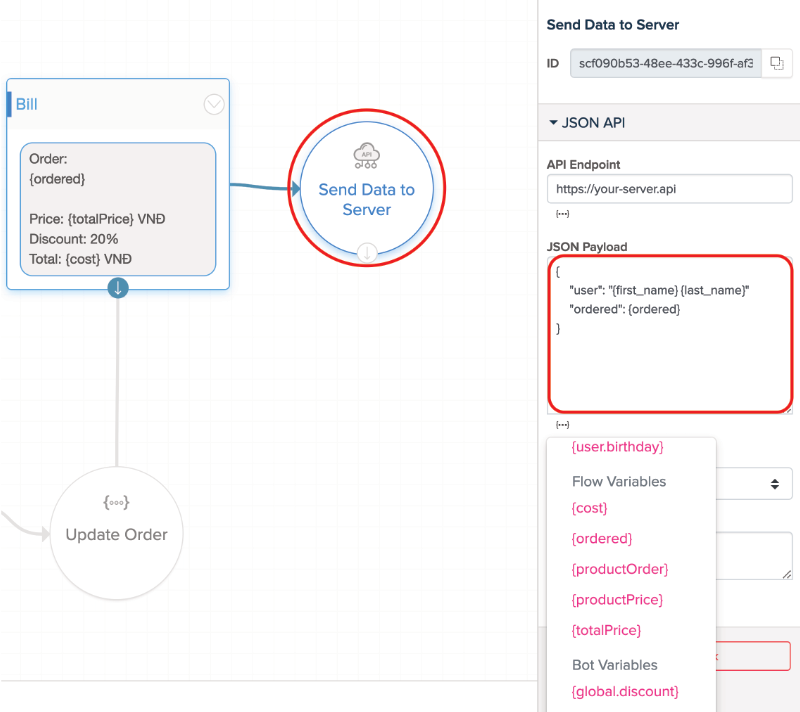Expand the Bill card options chevron
The height and width of the screenshot is (712, 800).
pyautogui.click(x=214, y=104)
